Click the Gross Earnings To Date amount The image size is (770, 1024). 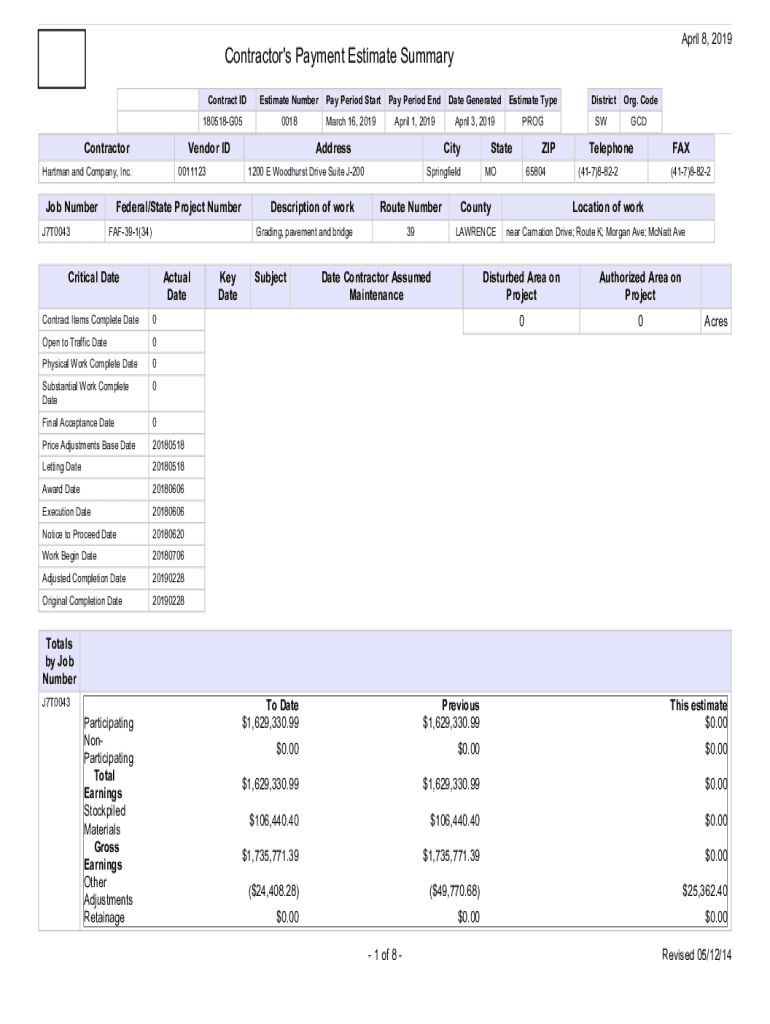pos(270,856)
